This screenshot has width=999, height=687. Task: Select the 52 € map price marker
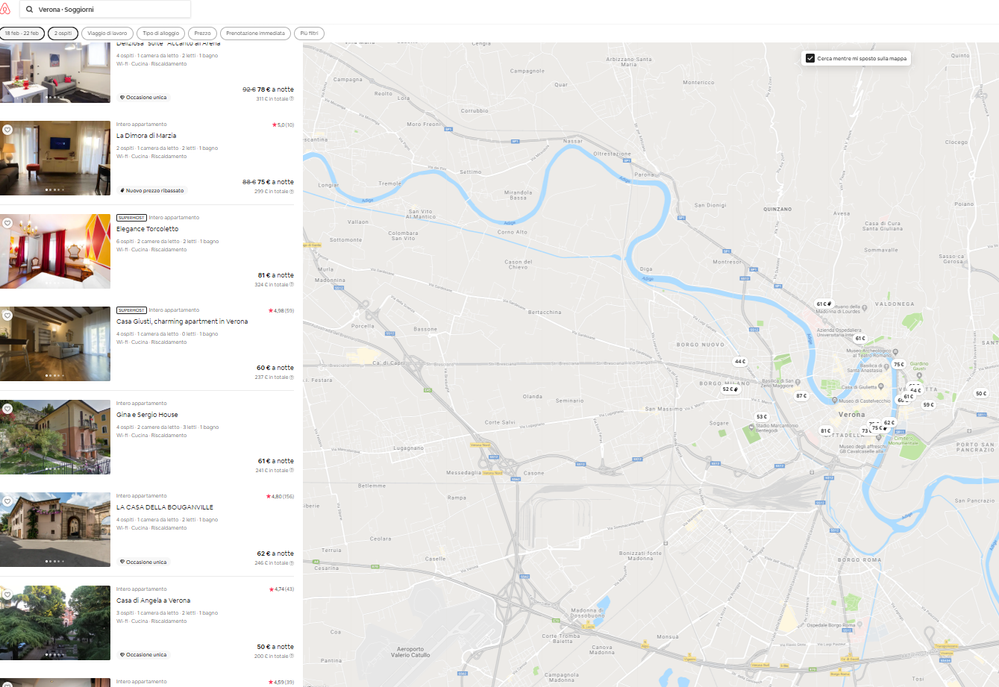click(730, 389)
